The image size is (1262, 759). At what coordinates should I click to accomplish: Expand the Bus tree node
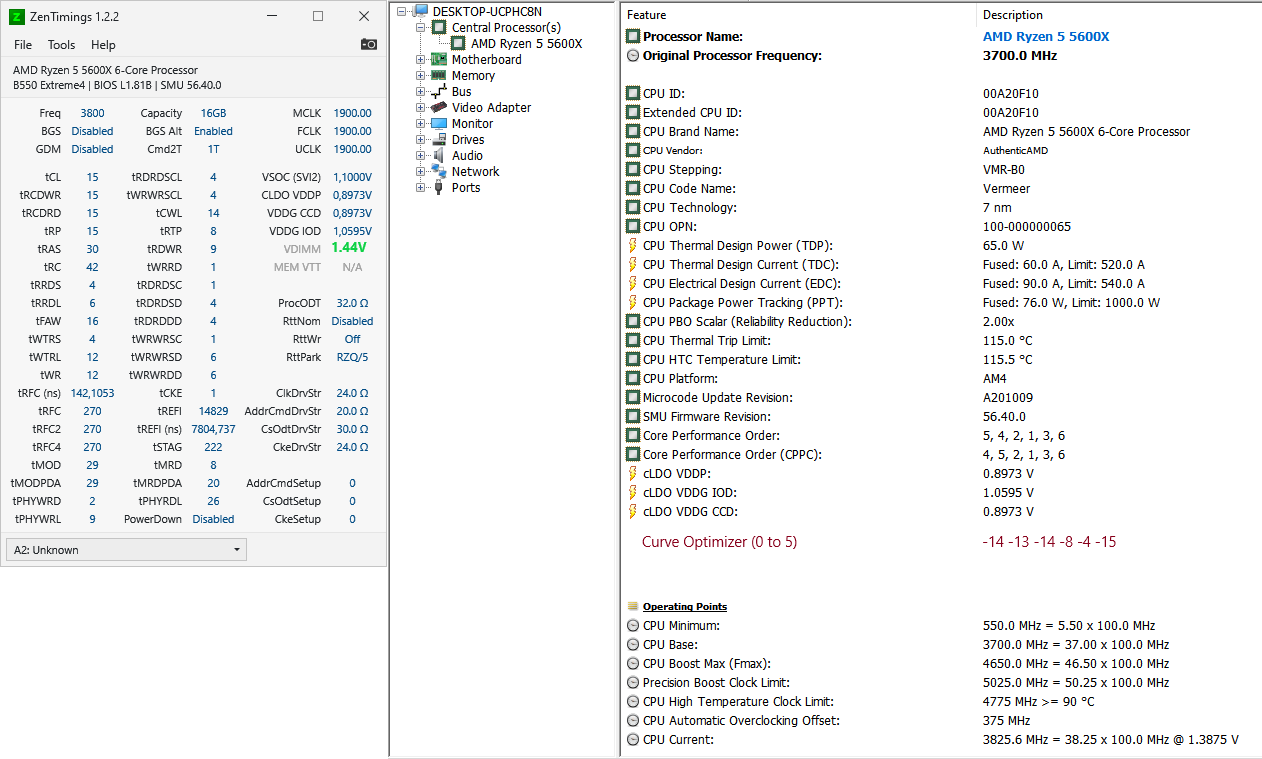pos(421,91)
